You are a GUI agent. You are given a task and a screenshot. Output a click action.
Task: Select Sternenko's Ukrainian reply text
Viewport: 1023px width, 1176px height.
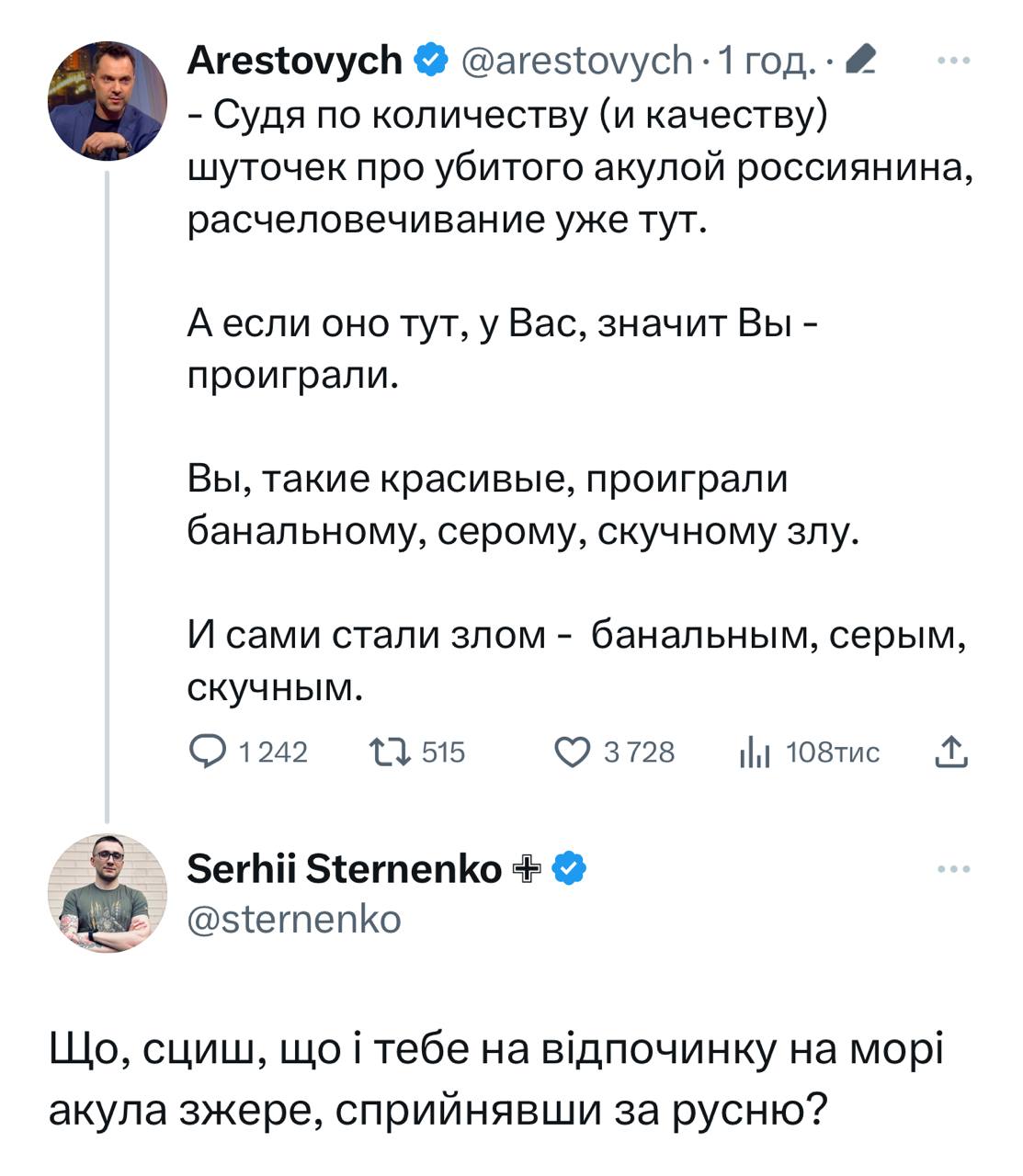(x=496, y=1080)
